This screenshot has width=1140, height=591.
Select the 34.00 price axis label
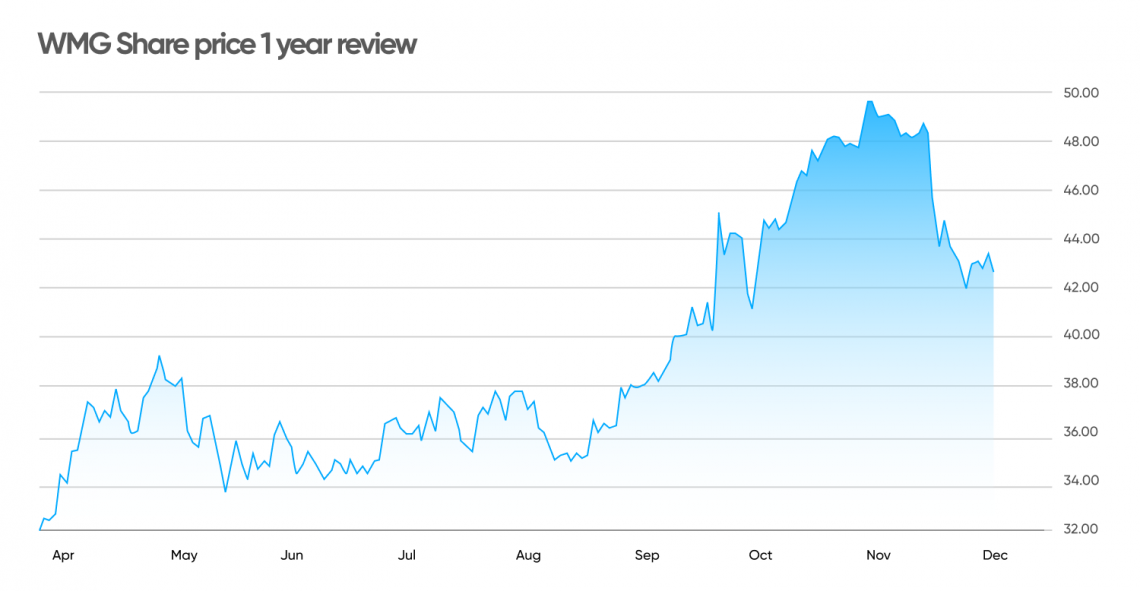click(x=1081, y=481)
